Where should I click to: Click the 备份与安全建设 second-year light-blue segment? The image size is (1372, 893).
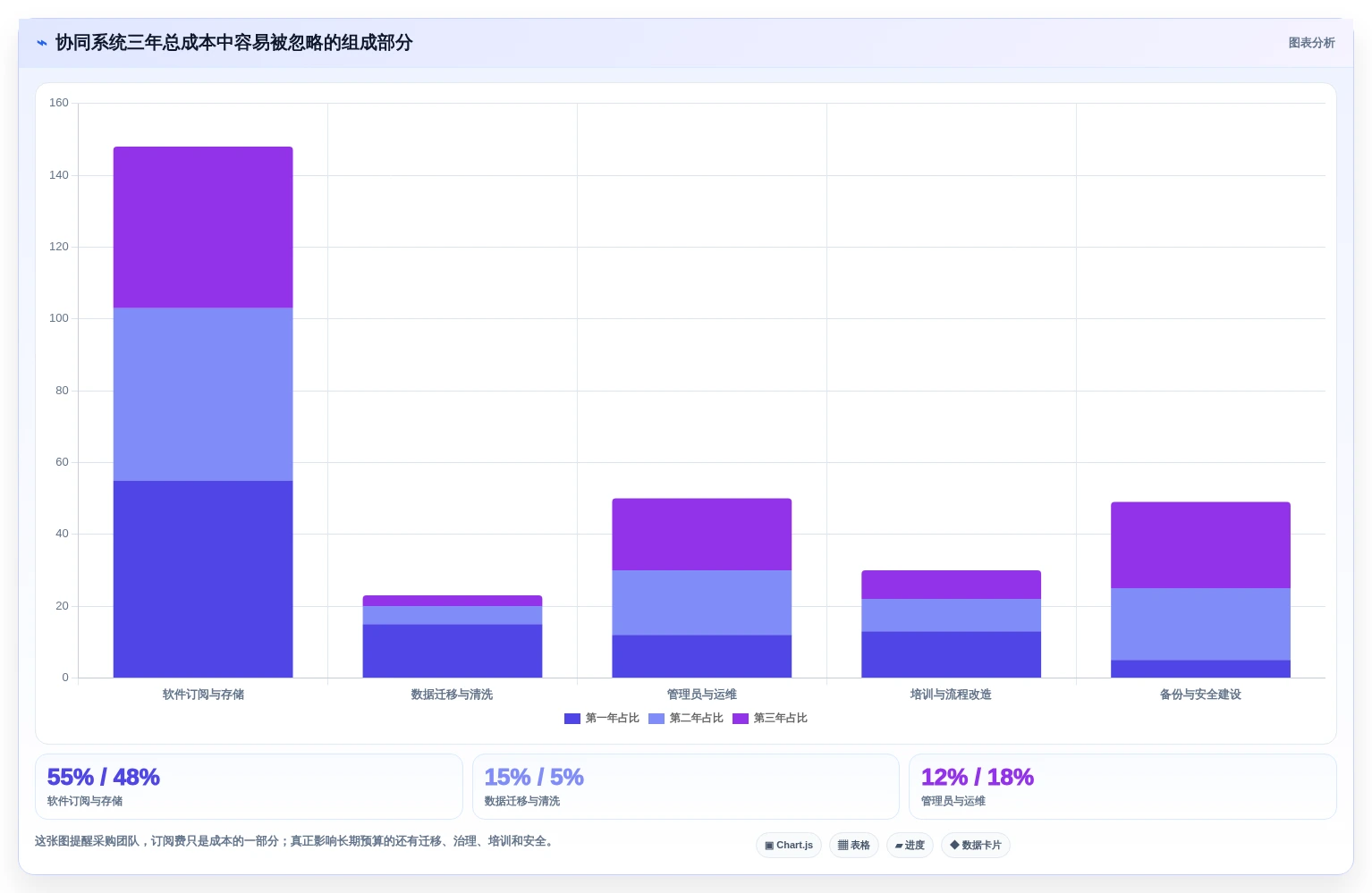coord(1200,624)
